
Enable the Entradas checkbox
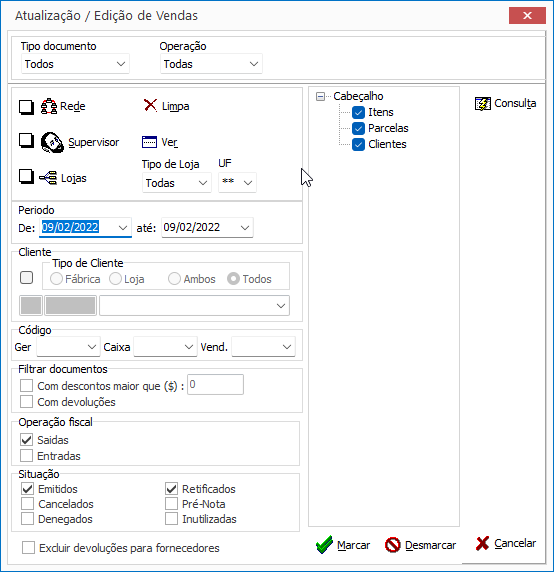[27, 456]
